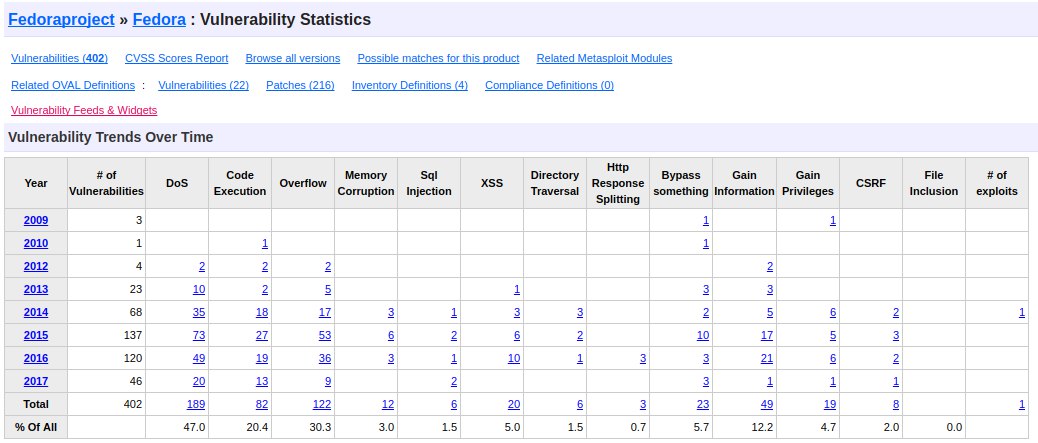Open 2015 CSRF count 3
The width and height of the screenshot is (1038, 443).
[896, 335]
